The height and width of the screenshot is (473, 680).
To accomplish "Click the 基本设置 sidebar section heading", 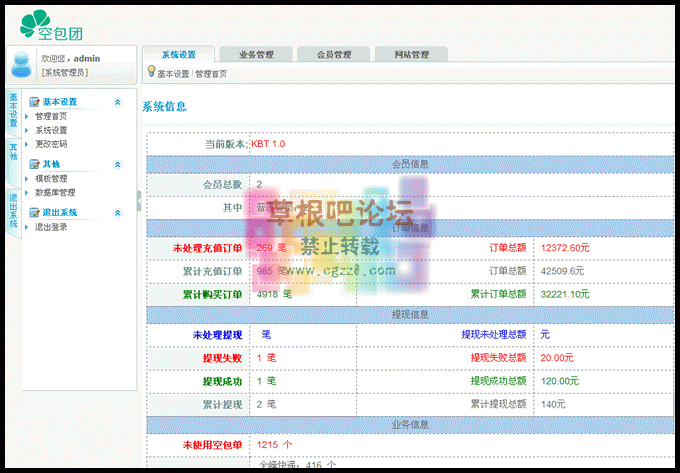I will pos(59,102).
